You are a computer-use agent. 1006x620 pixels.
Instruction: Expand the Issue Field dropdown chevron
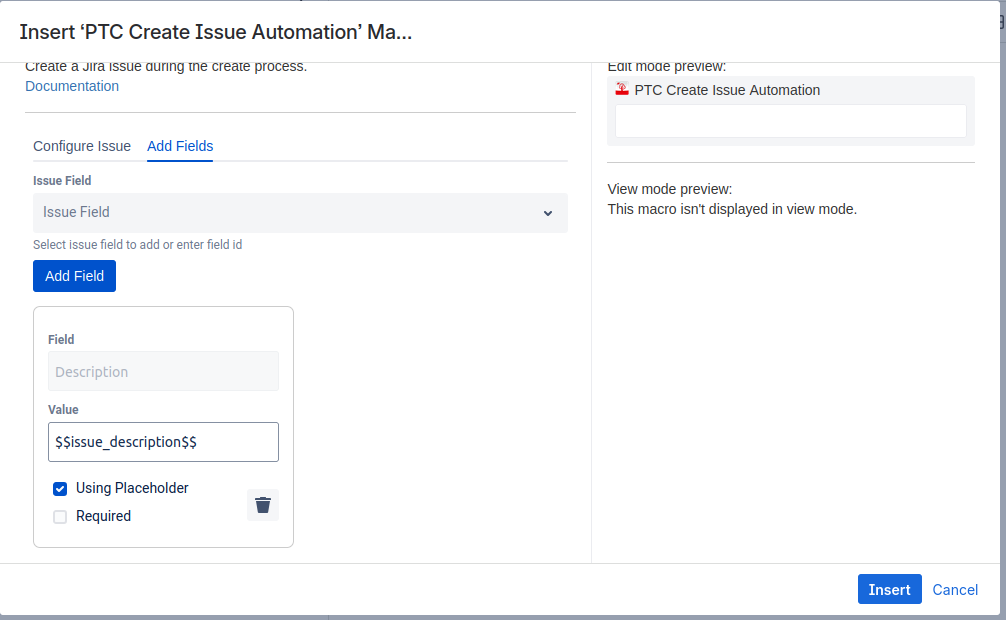click(547, 213)
